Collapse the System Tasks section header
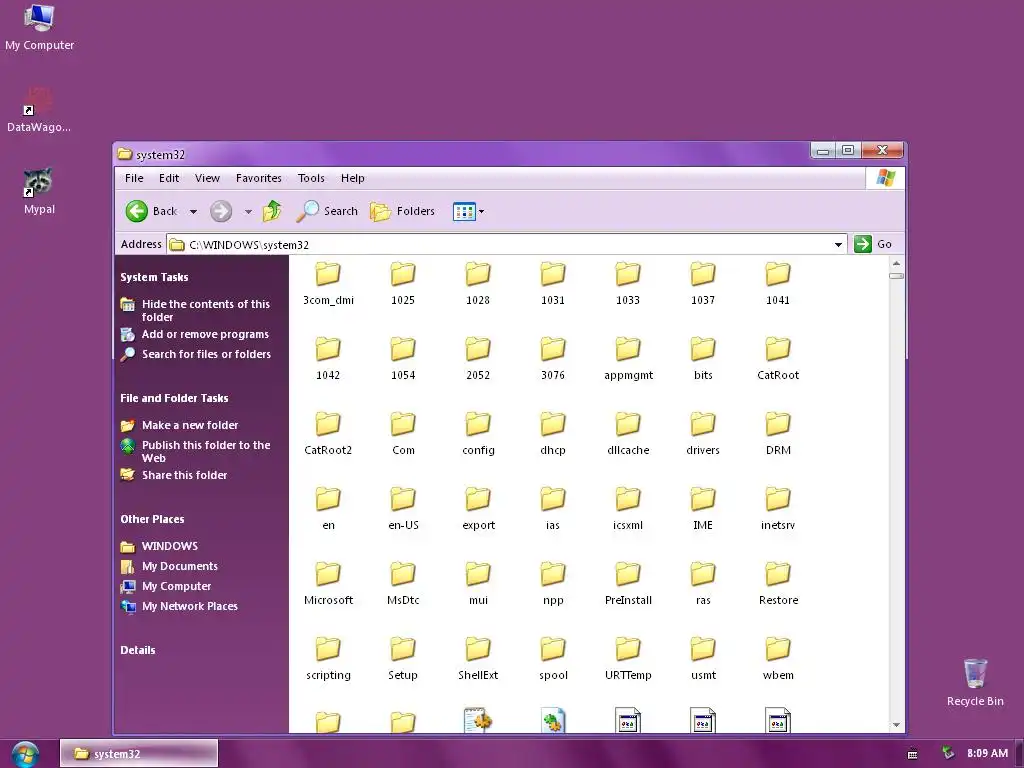The height and width of the screenshot is (768, 1024). (x=154, y=277)
